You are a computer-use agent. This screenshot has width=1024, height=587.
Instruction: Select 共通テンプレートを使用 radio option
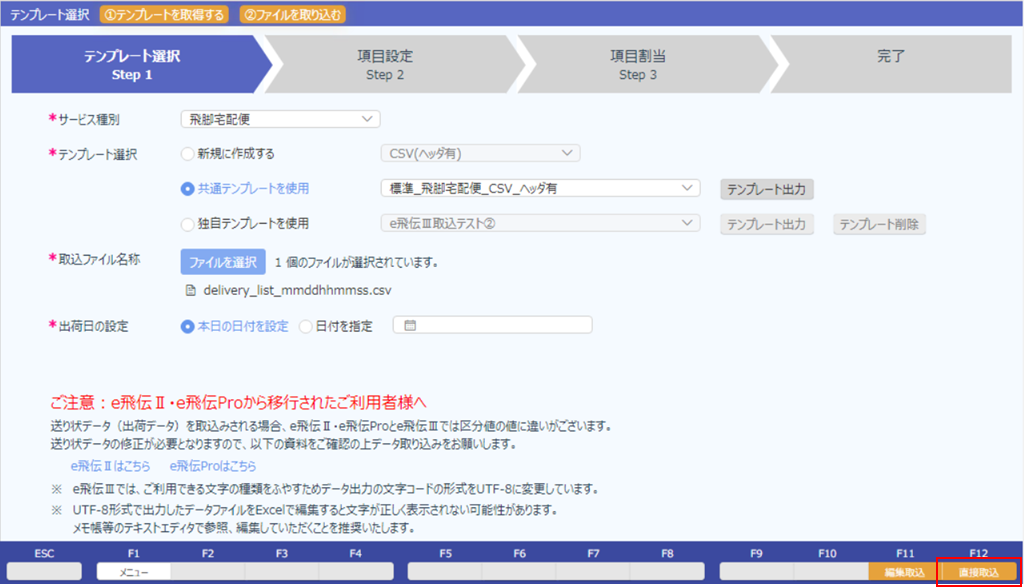[x=187, y=189]
